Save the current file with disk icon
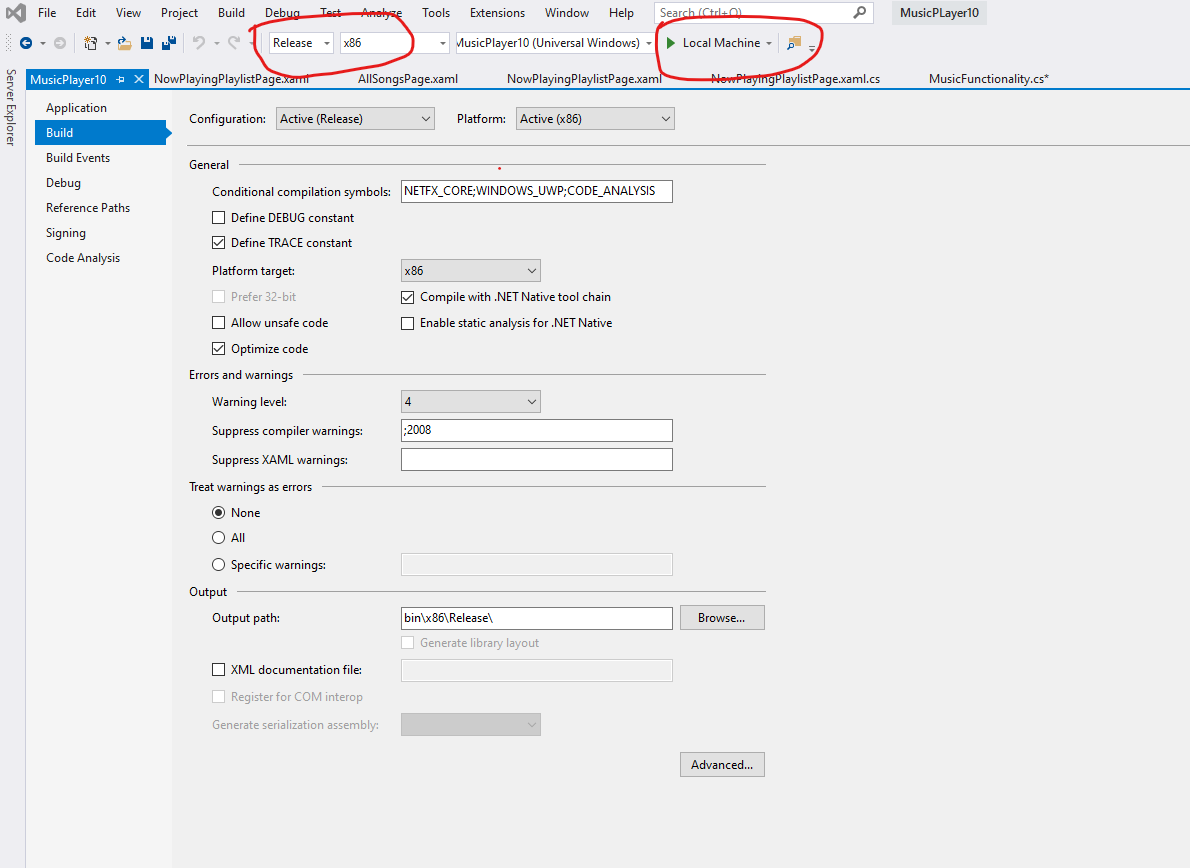Viewport: 1190px width, 868px height. tap(147, 43)
